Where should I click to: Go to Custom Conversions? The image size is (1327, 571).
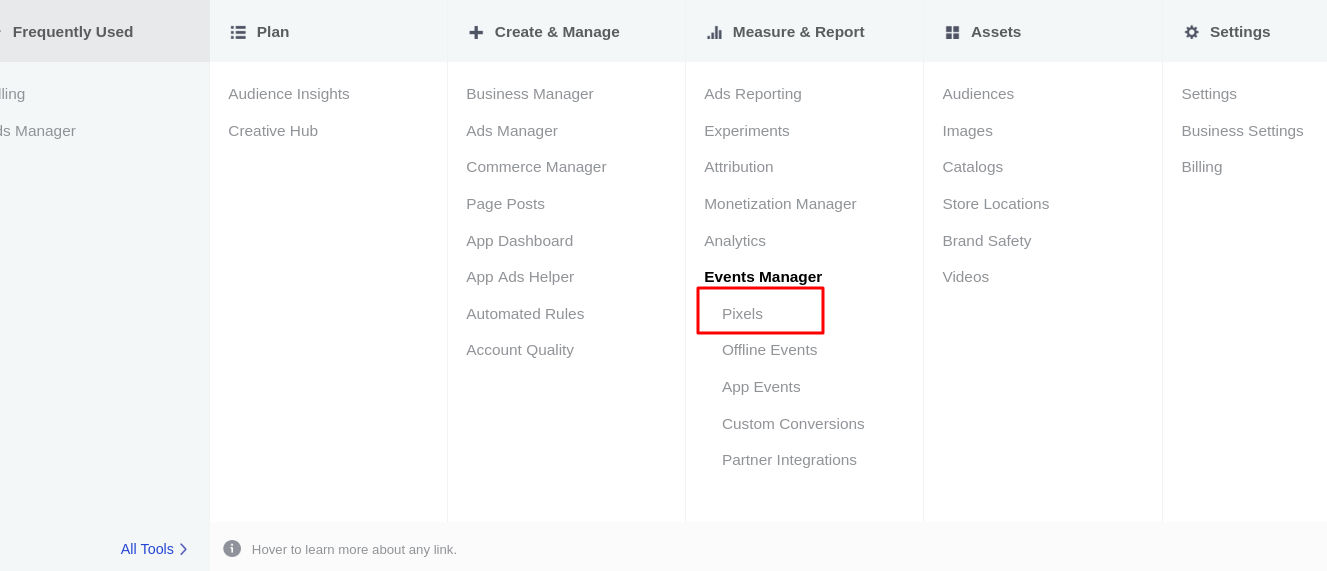tap(793, 424)
